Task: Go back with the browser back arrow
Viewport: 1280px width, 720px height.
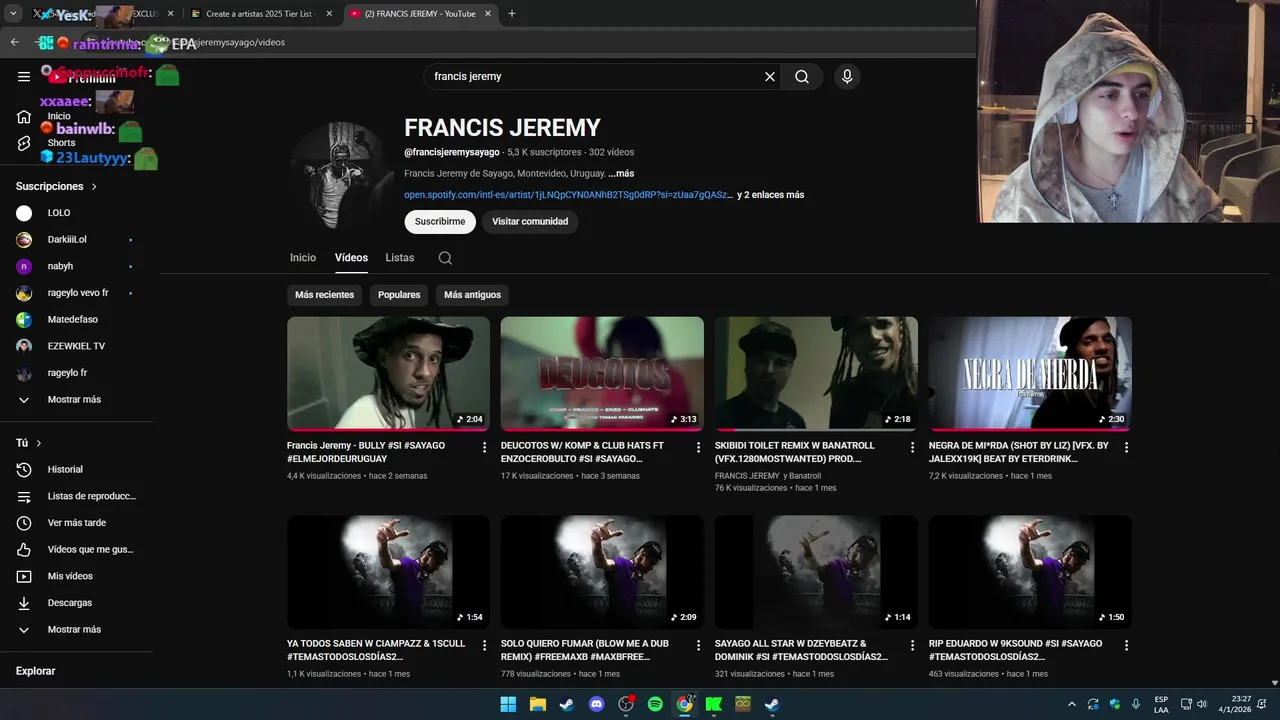Action: point(14,42)
